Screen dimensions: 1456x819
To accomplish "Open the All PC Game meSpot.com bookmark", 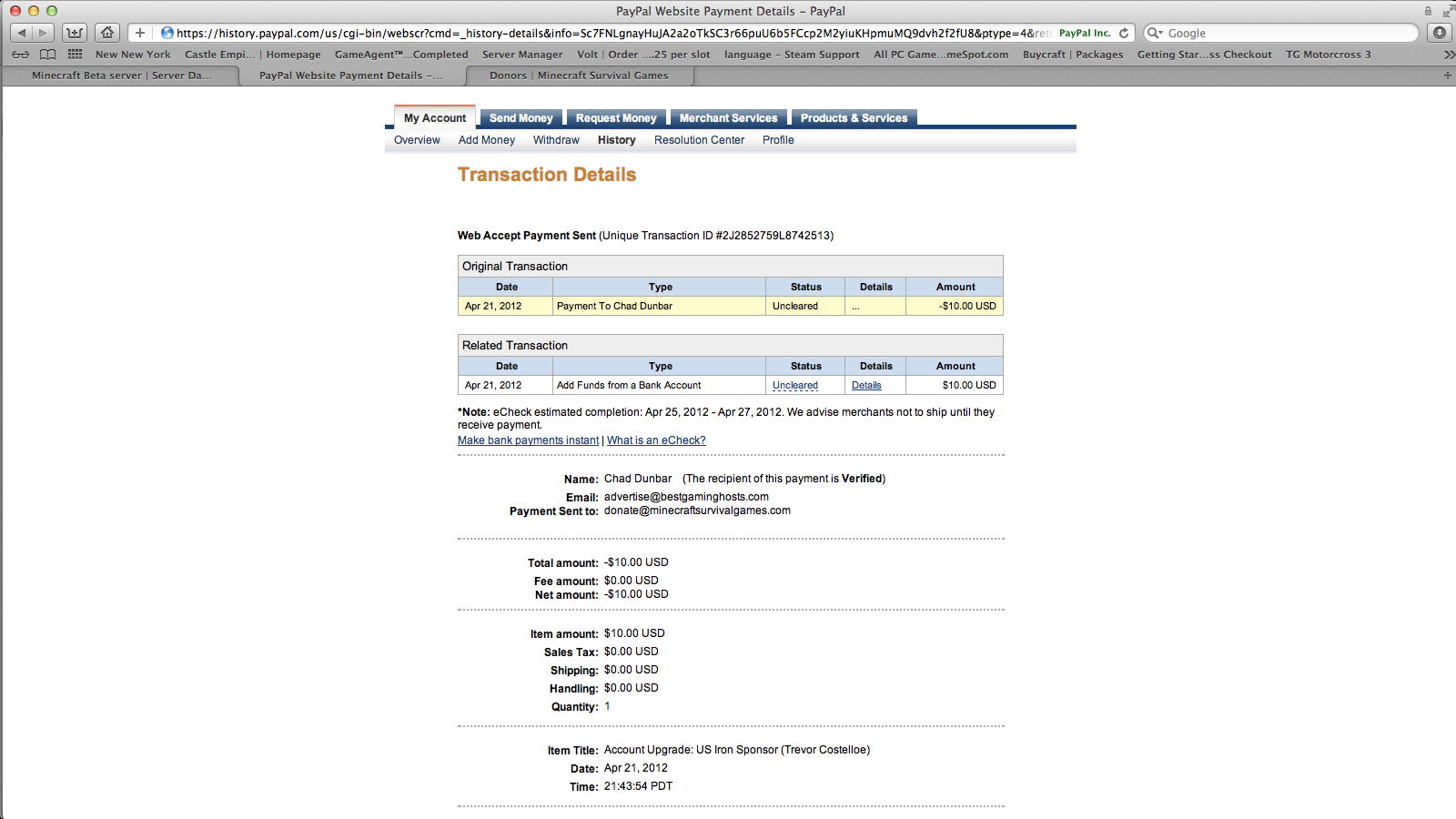I will (941, 55).
